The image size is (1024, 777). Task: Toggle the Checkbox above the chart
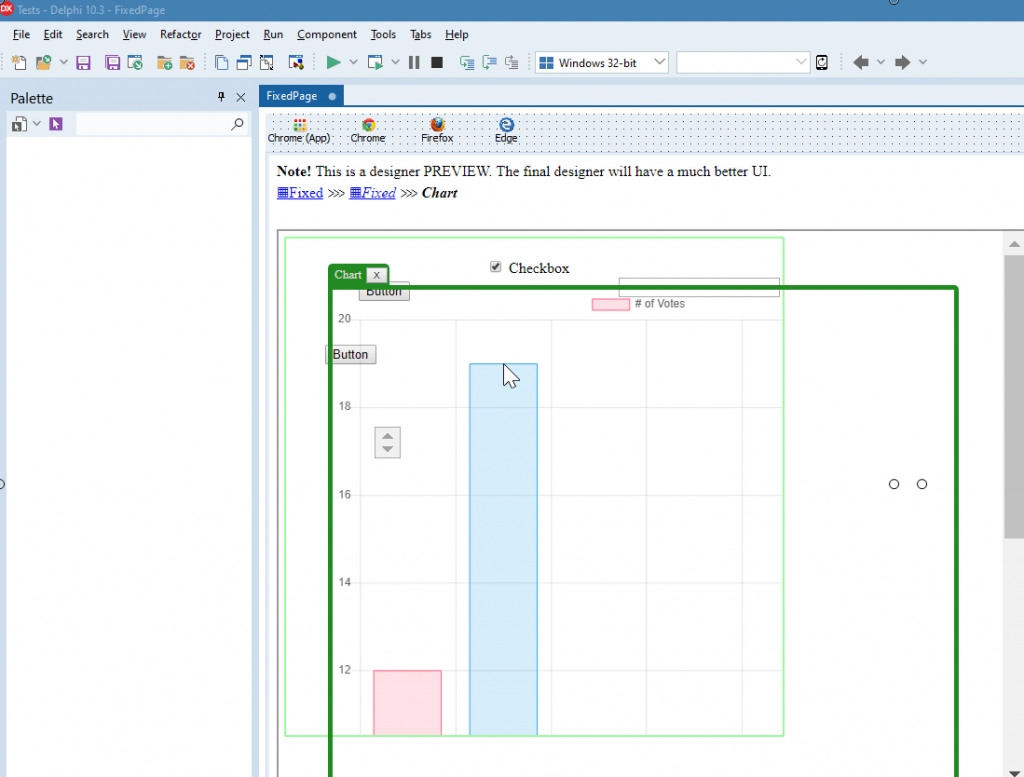click(495, 267)
